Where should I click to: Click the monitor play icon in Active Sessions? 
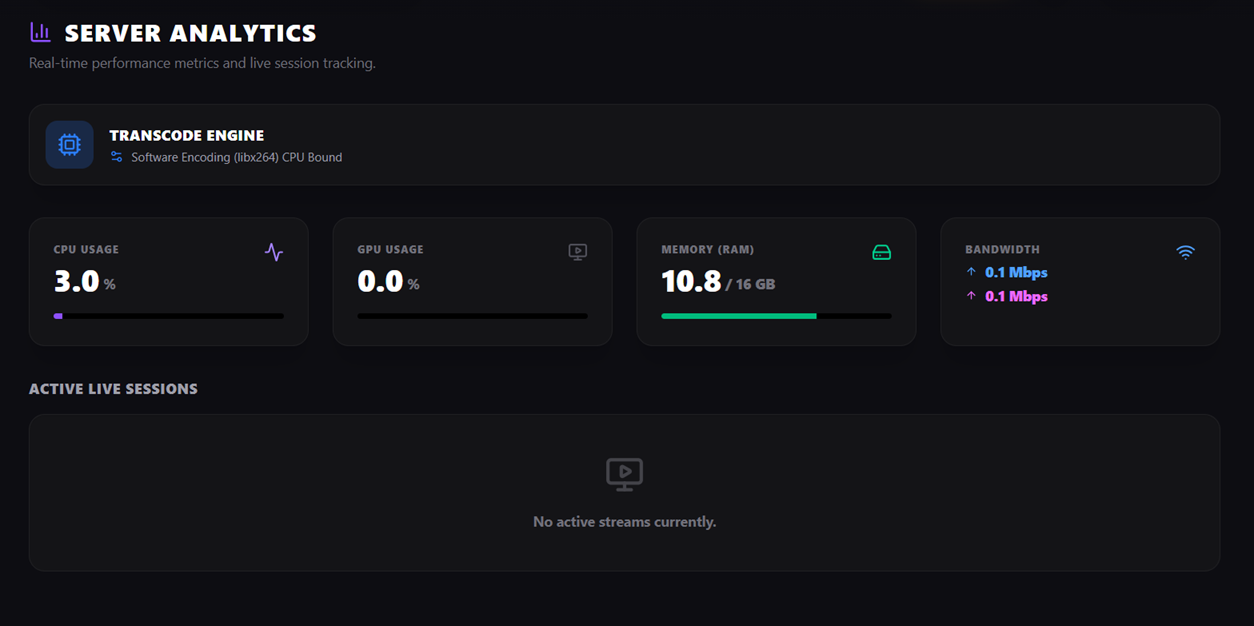(x=625, y=474)
